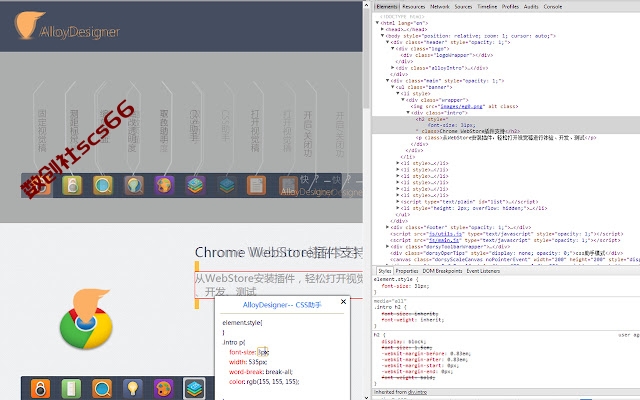Open the Event Listeners sidebar tab

pos(483,271)
